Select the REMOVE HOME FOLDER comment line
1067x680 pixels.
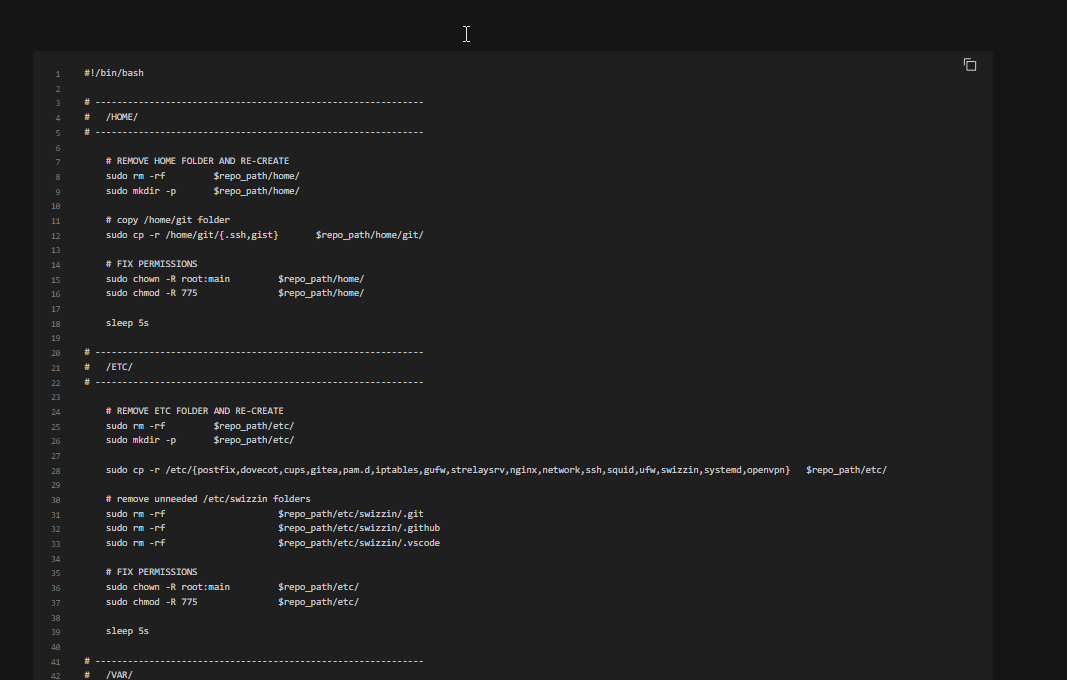pyautogui.click(x=197, y=160)
